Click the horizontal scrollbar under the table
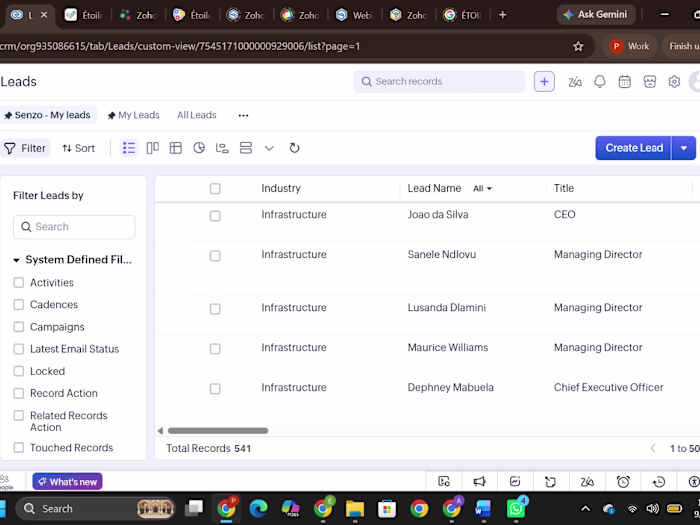Screen dimensions: 700x525 (218, 431)
